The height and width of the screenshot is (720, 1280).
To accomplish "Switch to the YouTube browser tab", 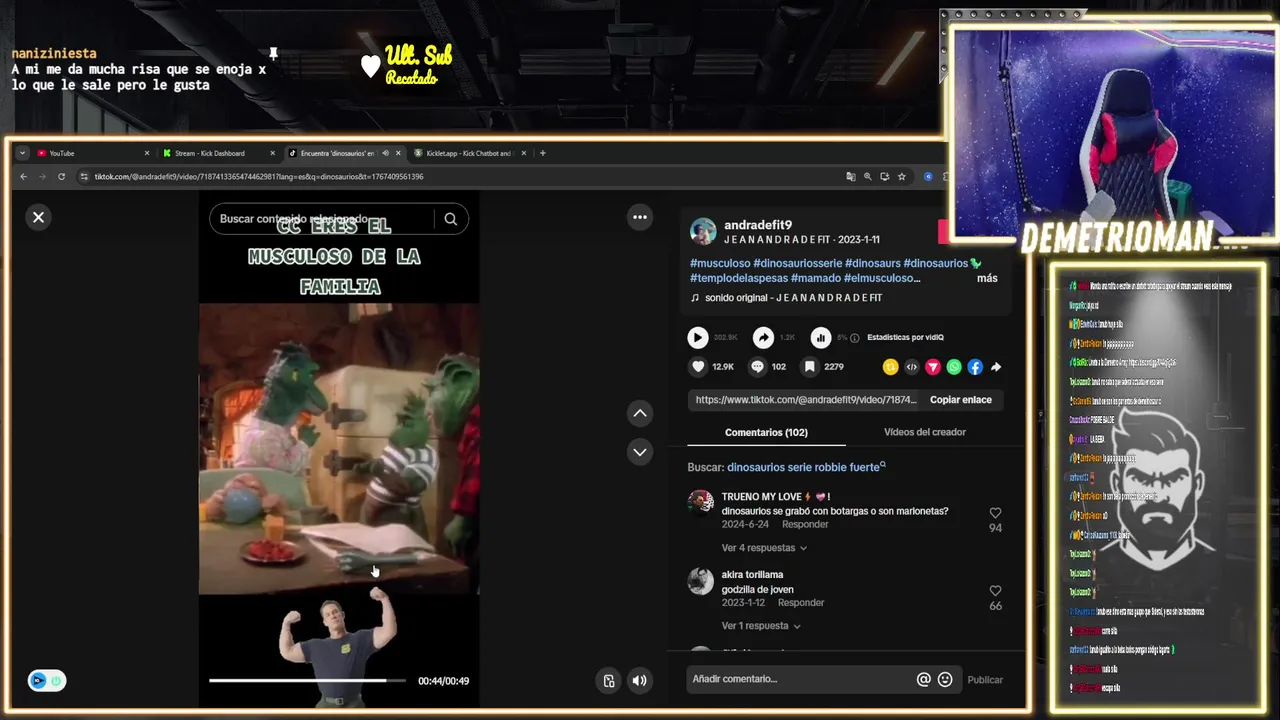I will click(90, 153).
